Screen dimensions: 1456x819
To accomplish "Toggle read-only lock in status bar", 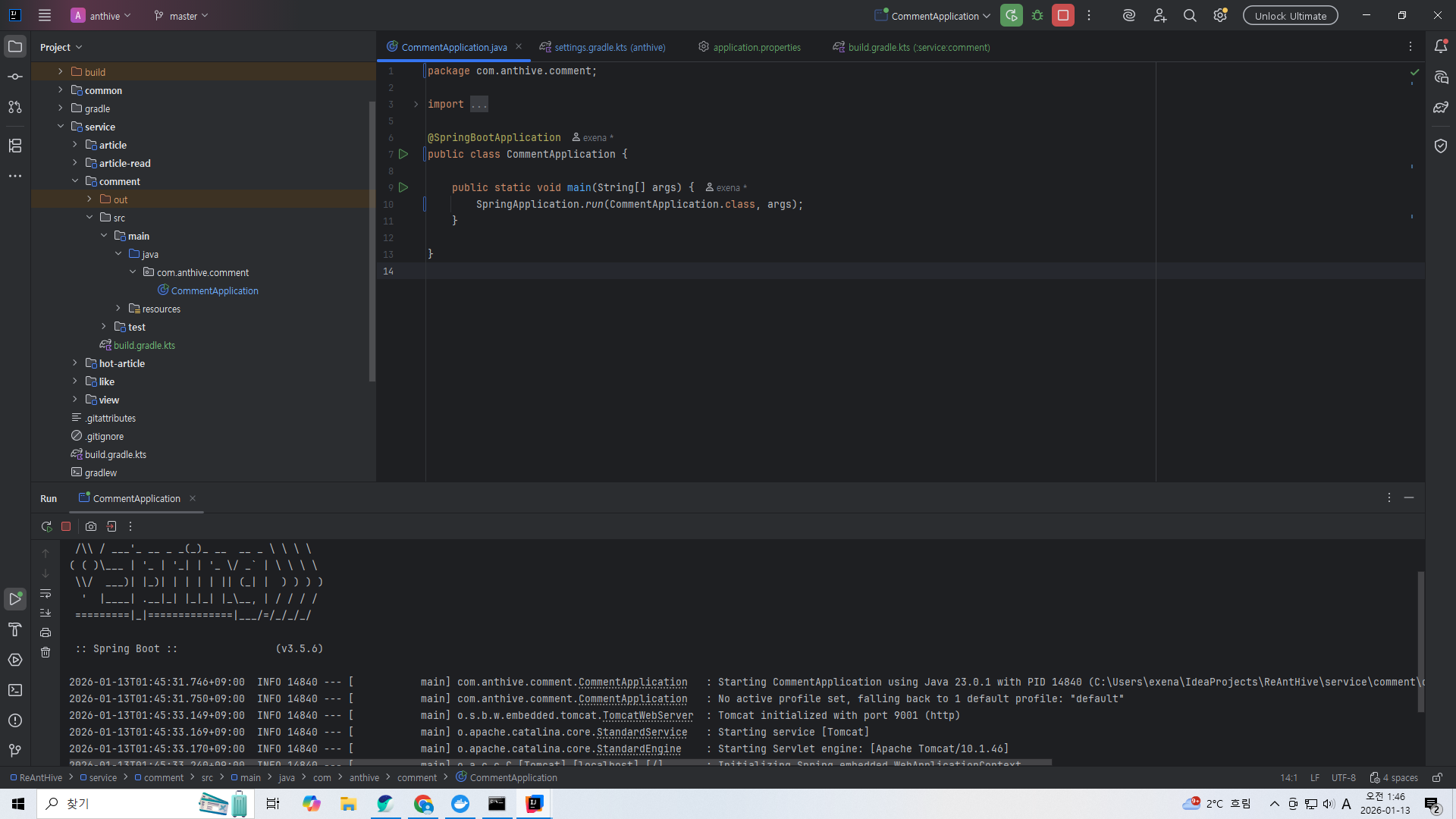I will click(1437, 777).
